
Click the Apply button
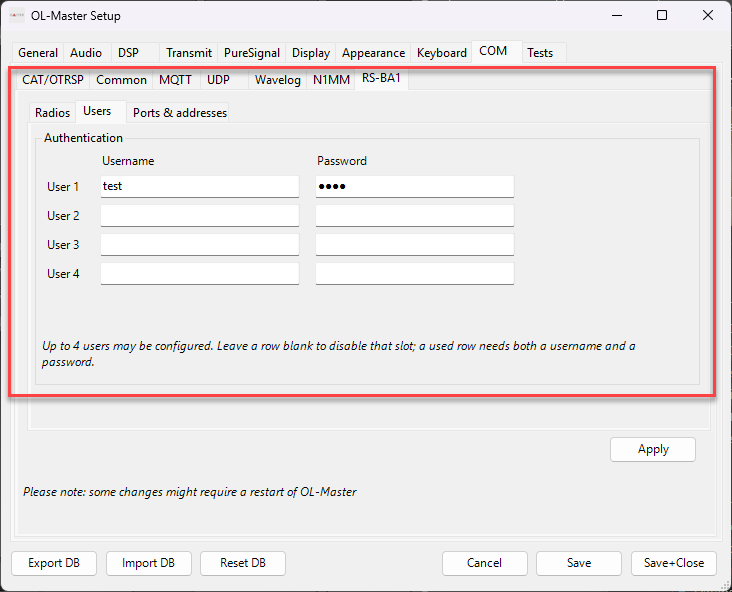[x=653, y=449]
